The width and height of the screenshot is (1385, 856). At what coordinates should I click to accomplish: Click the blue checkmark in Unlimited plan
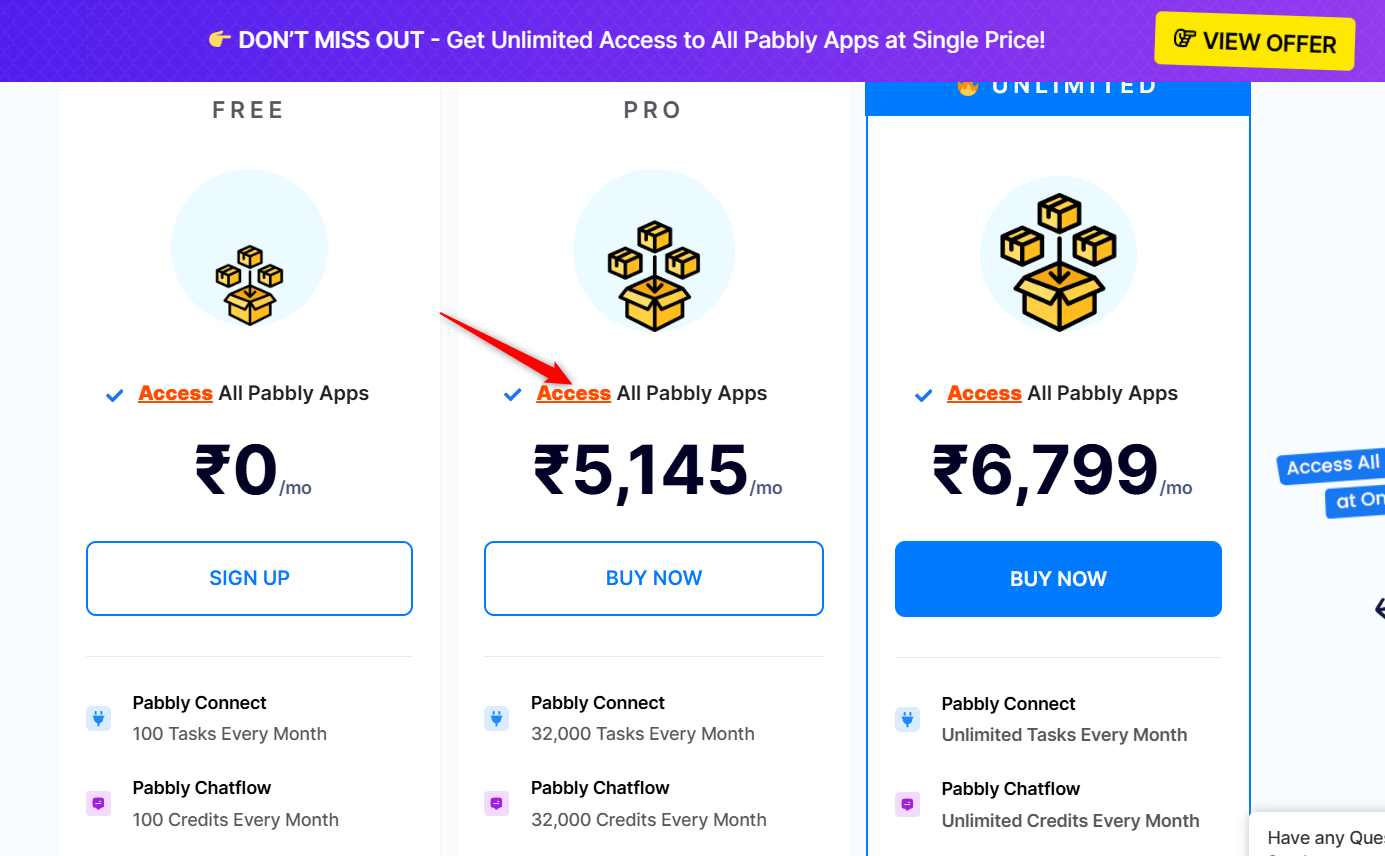pyautogui.click(x=924, y=395)
